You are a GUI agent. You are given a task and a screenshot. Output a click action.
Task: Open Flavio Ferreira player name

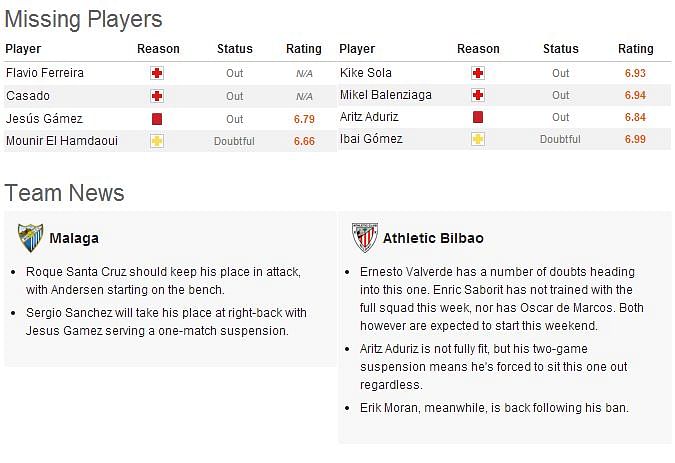tap(45, 73)
